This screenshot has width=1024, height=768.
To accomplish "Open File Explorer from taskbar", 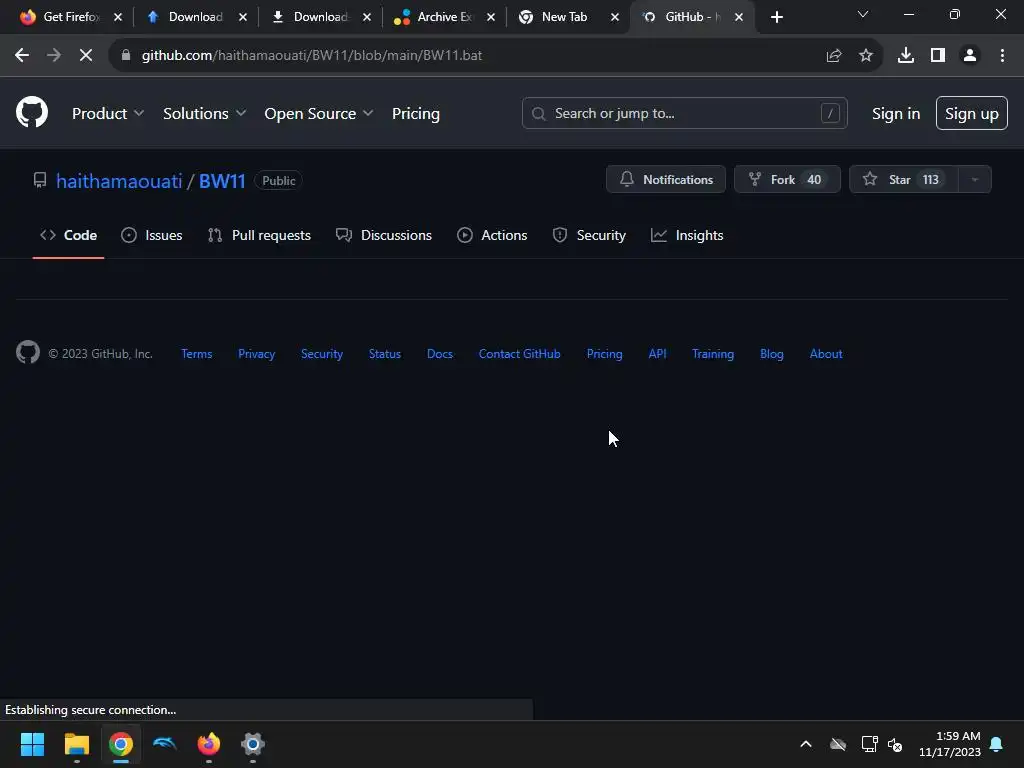I will coord(76,744).
